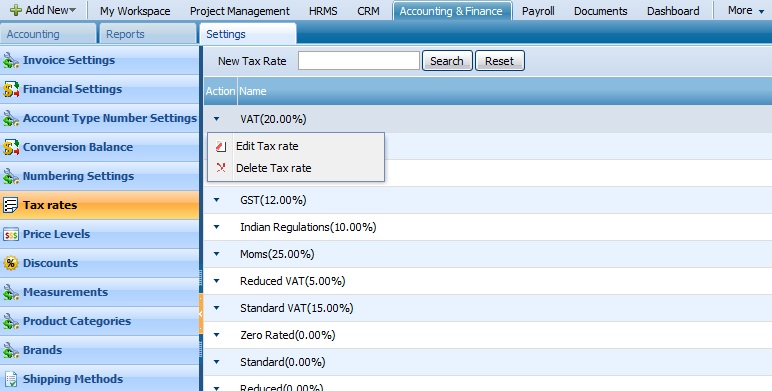The image size is (772, 391).
Task: Switch to the Reports sub-tab
Action: pyautogui.click(x=148, y=34)
